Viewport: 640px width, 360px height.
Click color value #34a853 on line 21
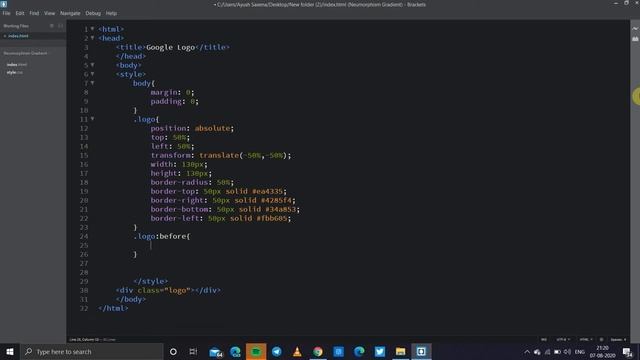click(281, 209)
